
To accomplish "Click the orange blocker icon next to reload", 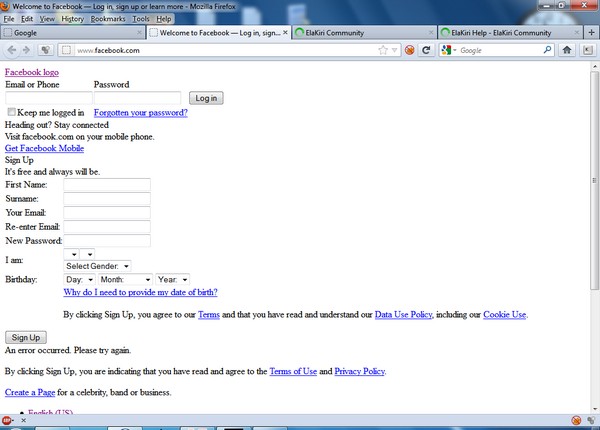I will click(x=409, y=50).
